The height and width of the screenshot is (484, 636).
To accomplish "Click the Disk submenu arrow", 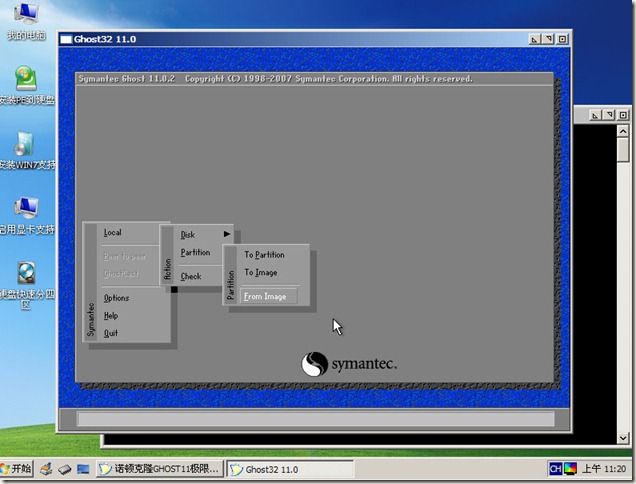I will click(227, 234).
